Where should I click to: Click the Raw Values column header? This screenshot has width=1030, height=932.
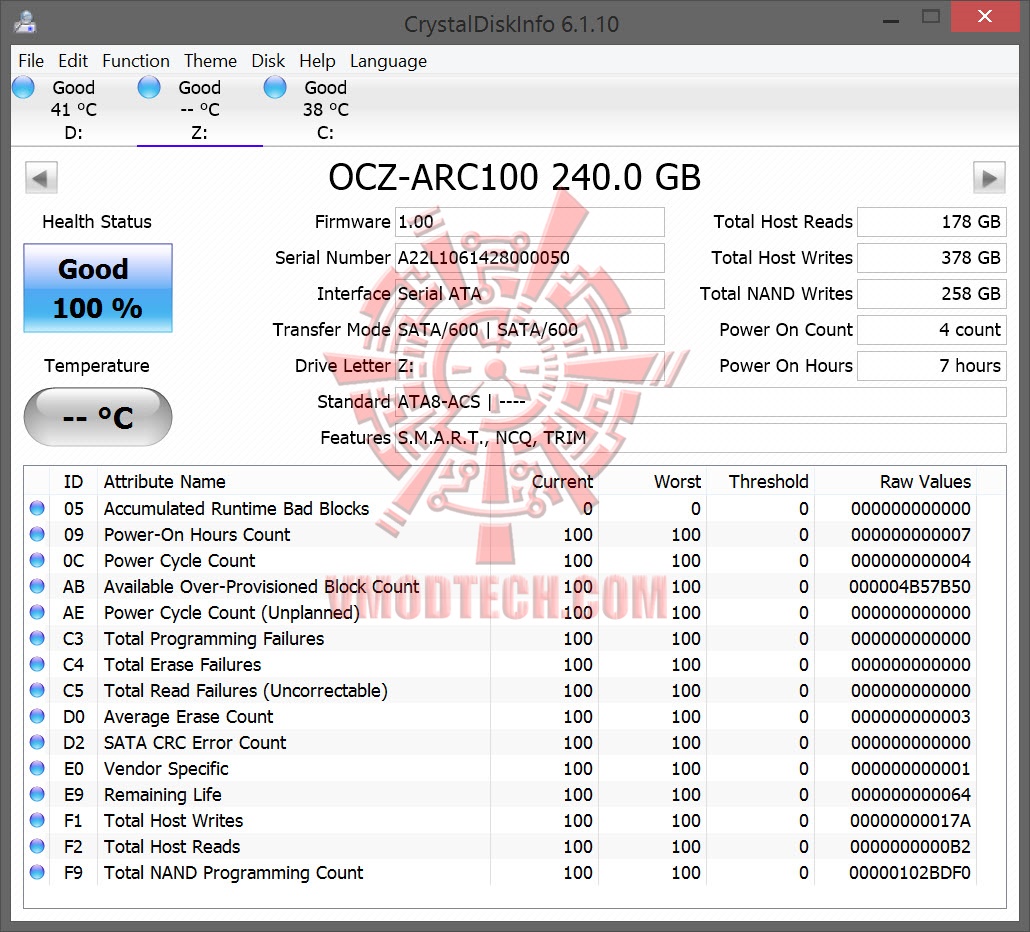pos(895,481)
